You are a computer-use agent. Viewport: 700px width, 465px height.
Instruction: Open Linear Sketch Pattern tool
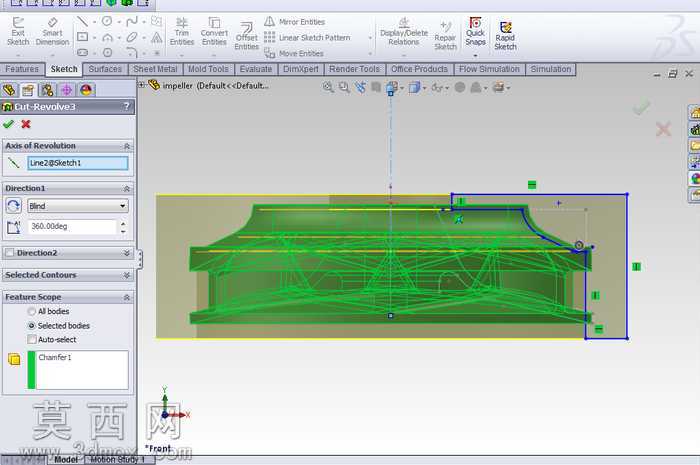307,38
